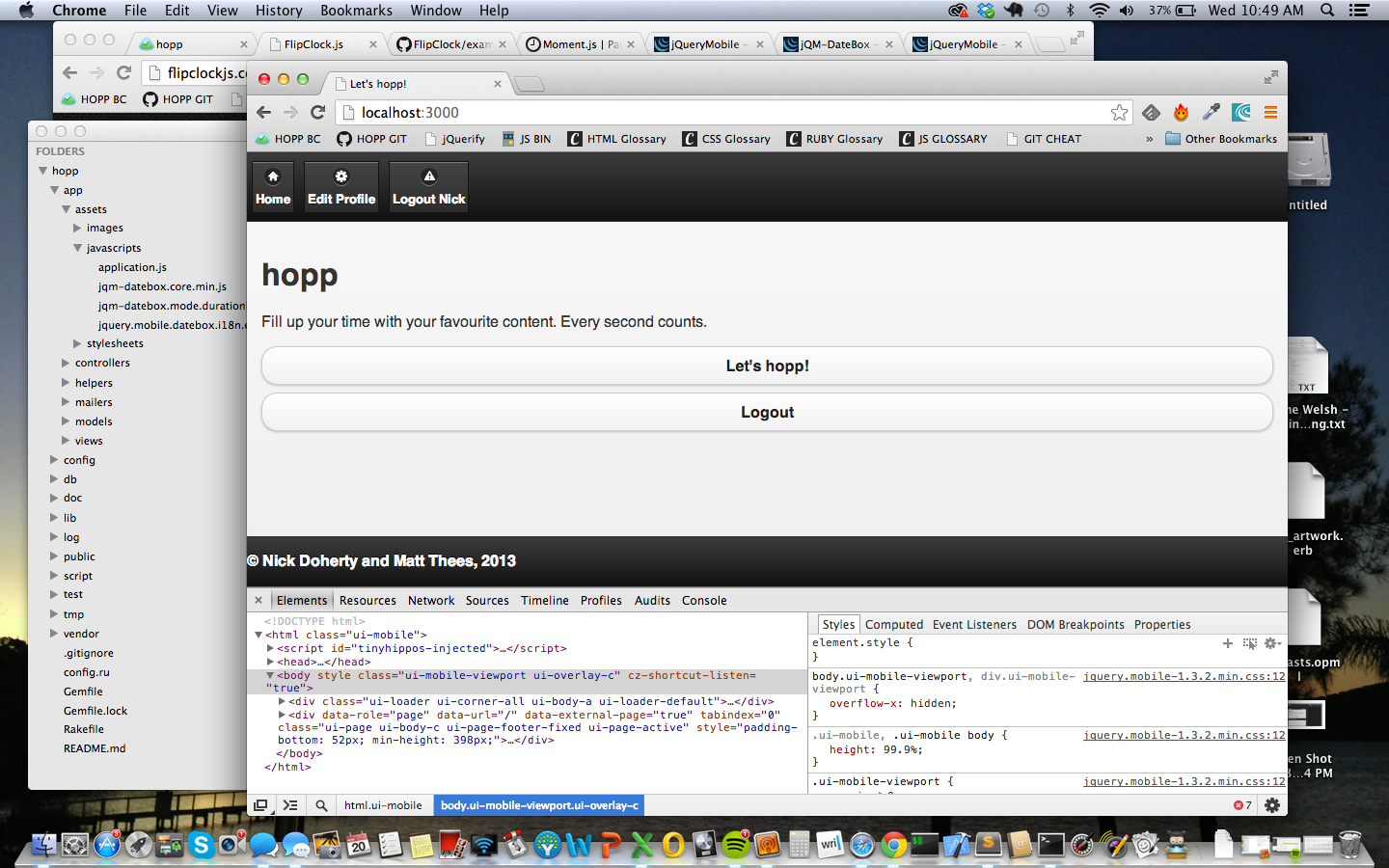Open the DOM Breakpoints pane
The height and width of the screenshot is (868, 1389).
pos(1076,625)
